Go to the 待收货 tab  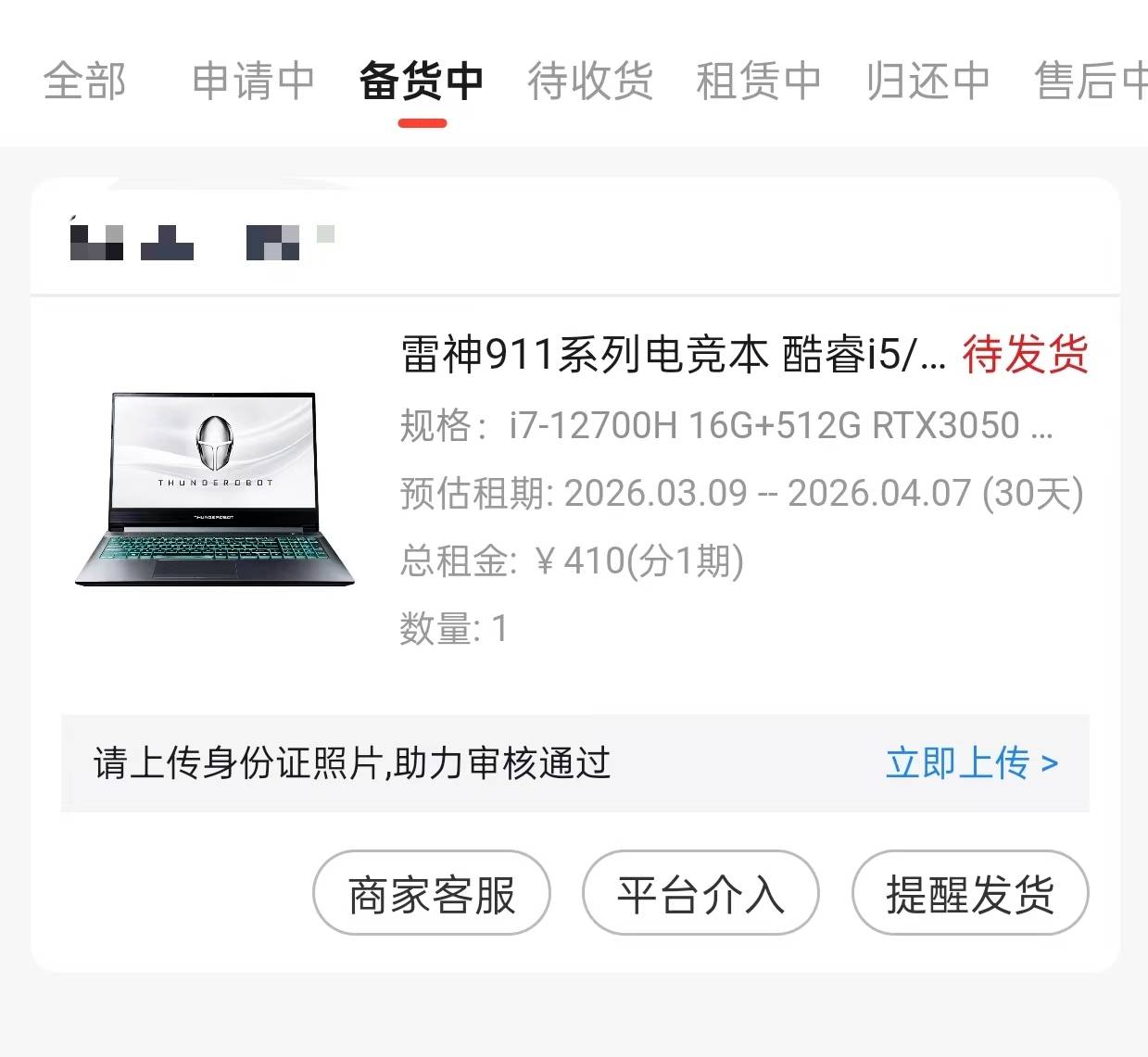tap(590, 81)
